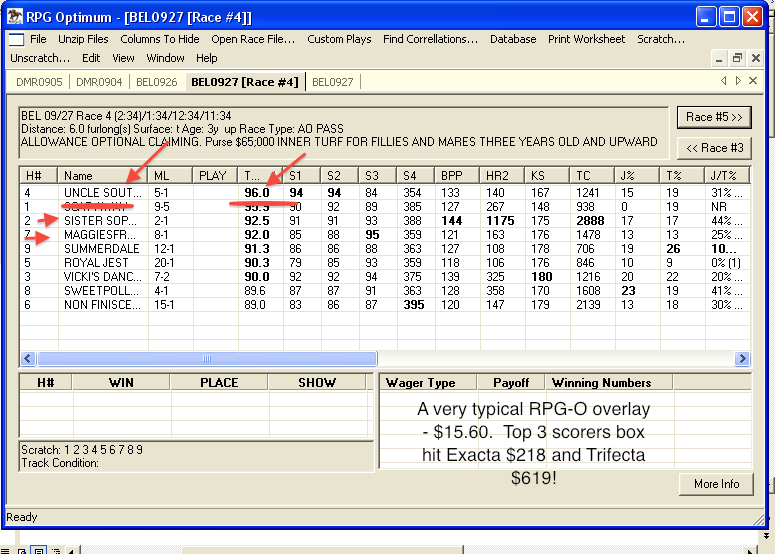Image resolution: width=775 pixels, height=554 pixels.
Task: Sort by the Name column header
Action: tap(103, 175)
